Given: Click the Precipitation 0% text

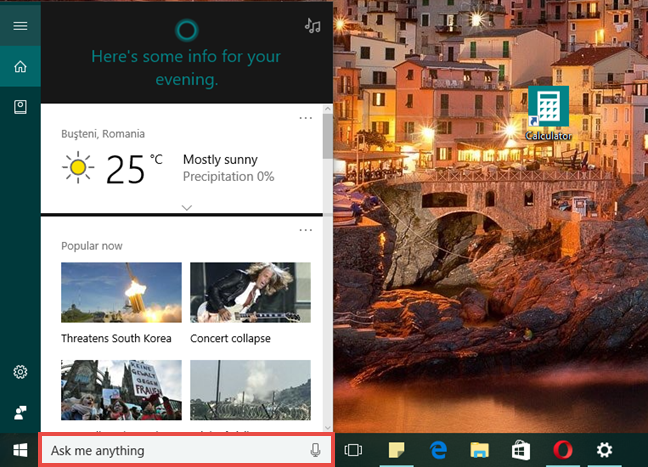Looking at the screenshot, I should [x=229, y=176].
